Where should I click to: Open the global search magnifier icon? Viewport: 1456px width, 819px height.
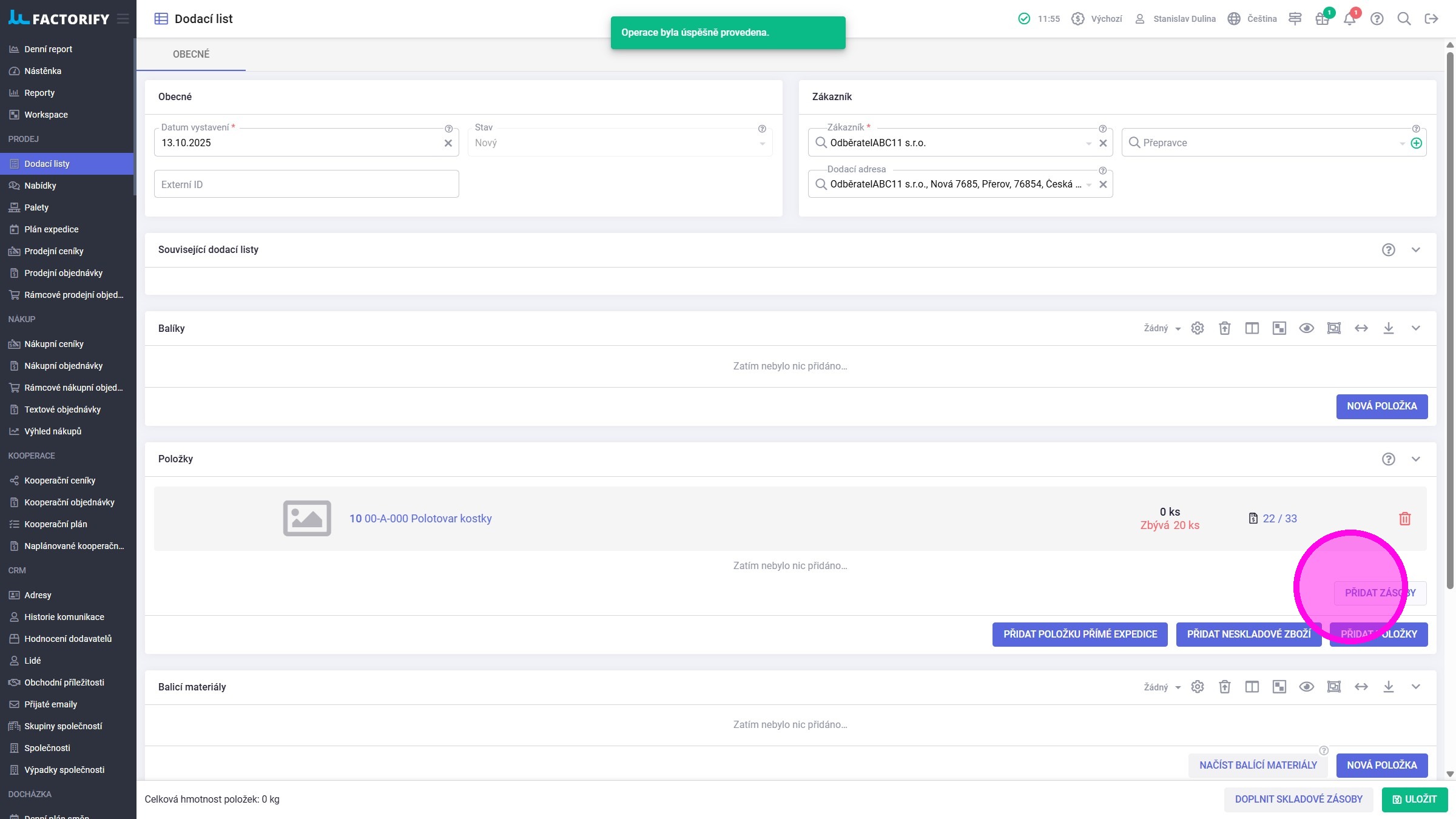point(1404,19)
